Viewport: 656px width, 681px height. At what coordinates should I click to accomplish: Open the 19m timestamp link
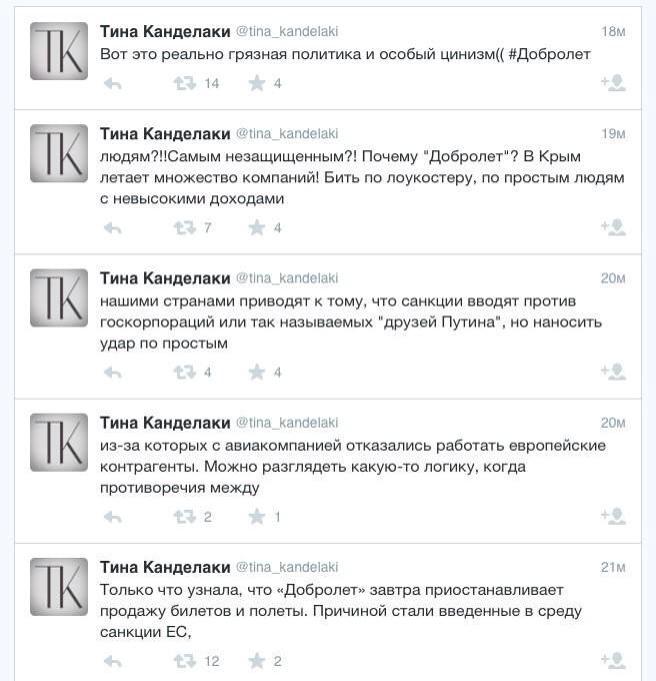[613, 134]
